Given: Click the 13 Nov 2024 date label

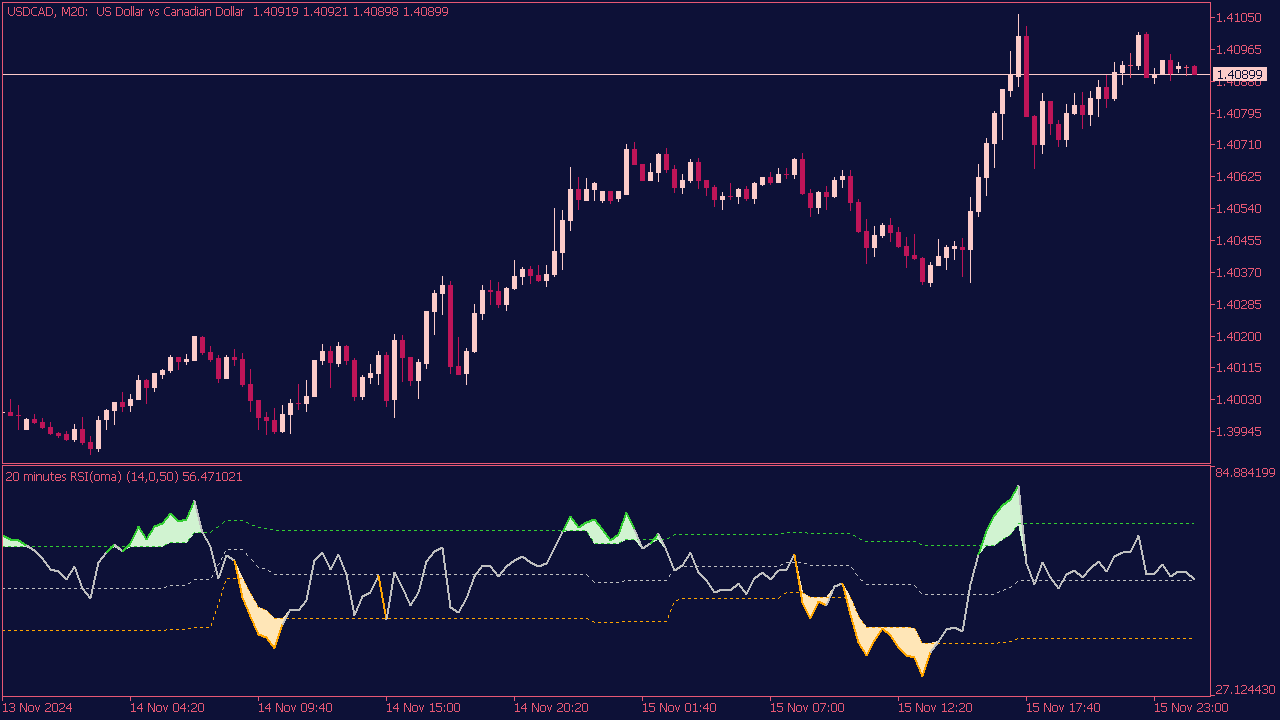Looking at the screenshot, I should pos(38,707).
